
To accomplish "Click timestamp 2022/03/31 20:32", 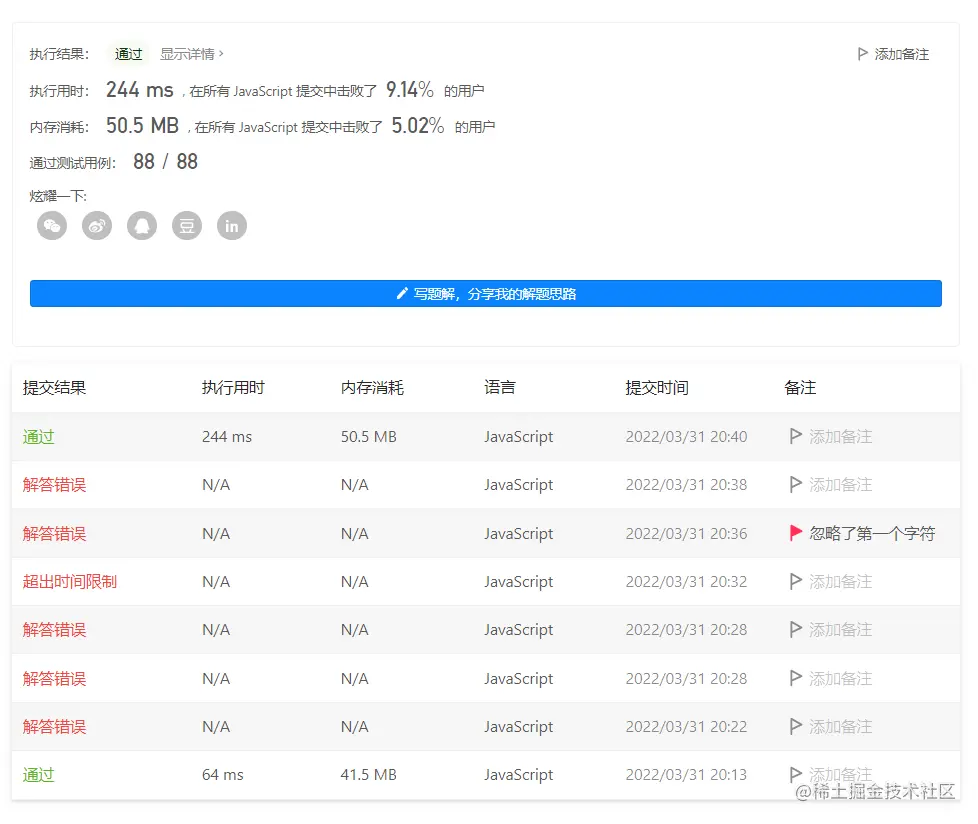I will point(686,581).
